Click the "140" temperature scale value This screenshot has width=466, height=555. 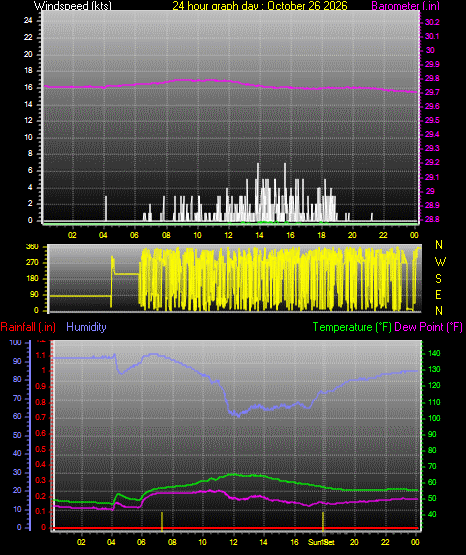[x=434, y=353]
